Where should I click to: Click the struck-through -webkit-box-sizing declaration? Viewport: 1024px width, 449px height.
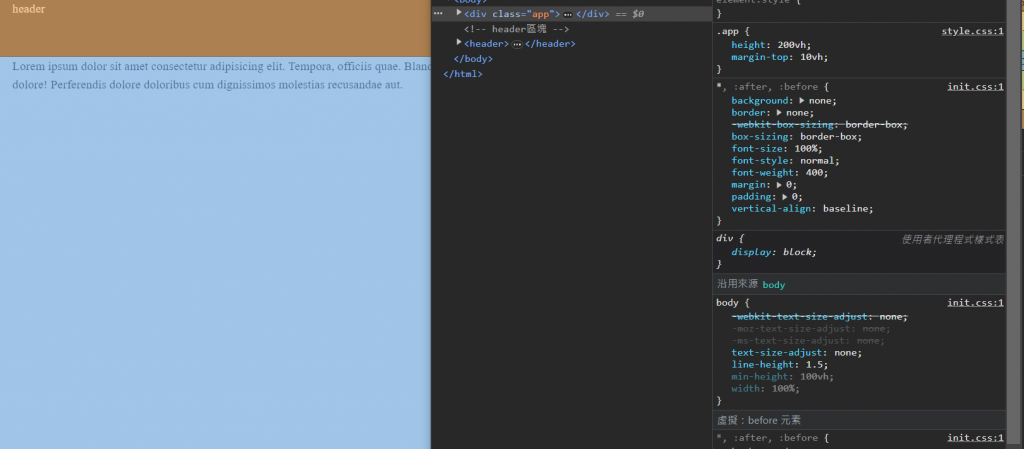(820, 125)
